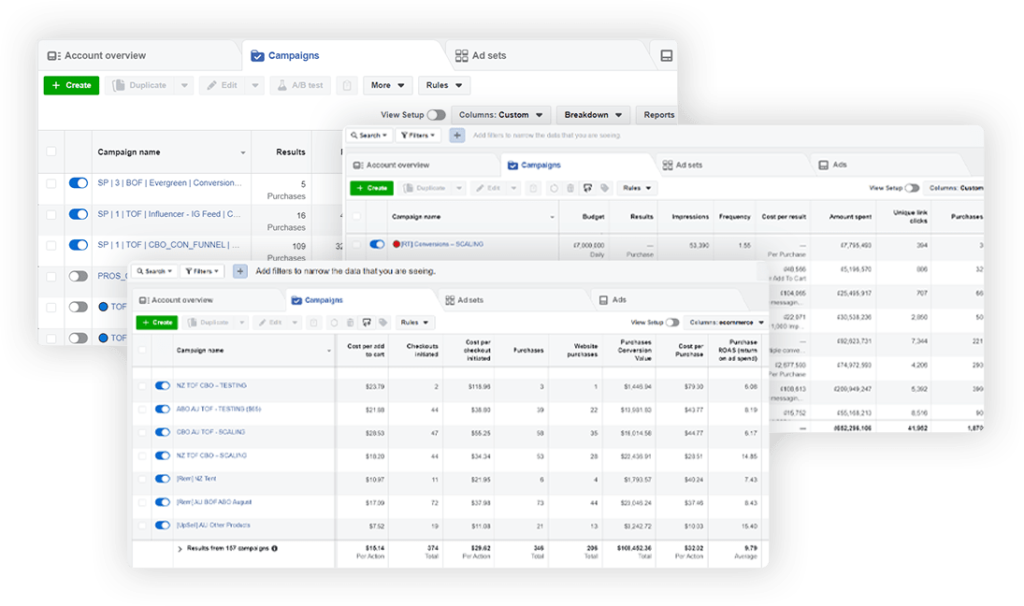Disable the NZ TOF CBO – TESTING campaign switch
Screen dimensions: 1024x606
point(162,386)
